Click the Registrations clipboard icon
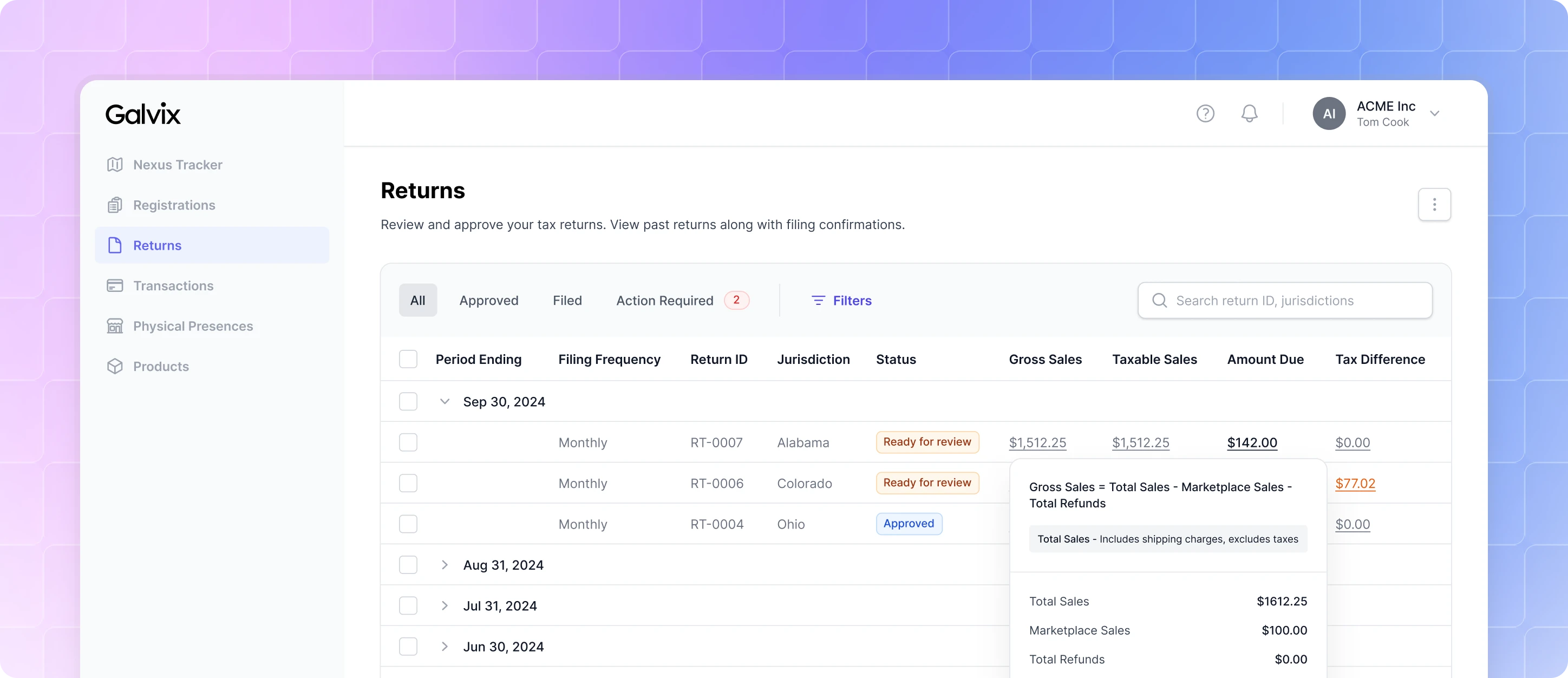The image size is (1568, 678). coord(114,205)
